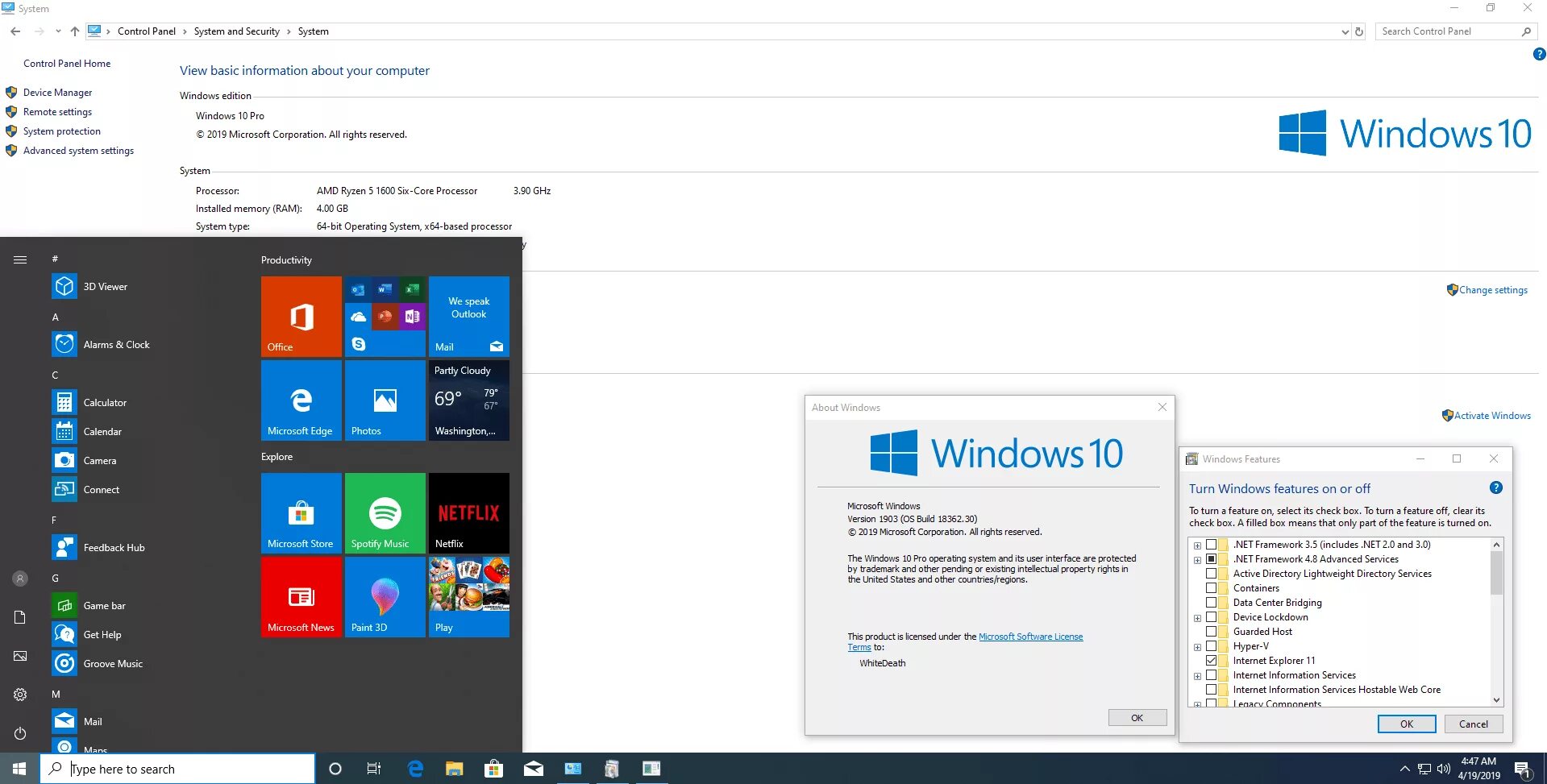1547x784 pixels.
Task: Expand the Hyper-V tree node
Action: (1197, 647)
